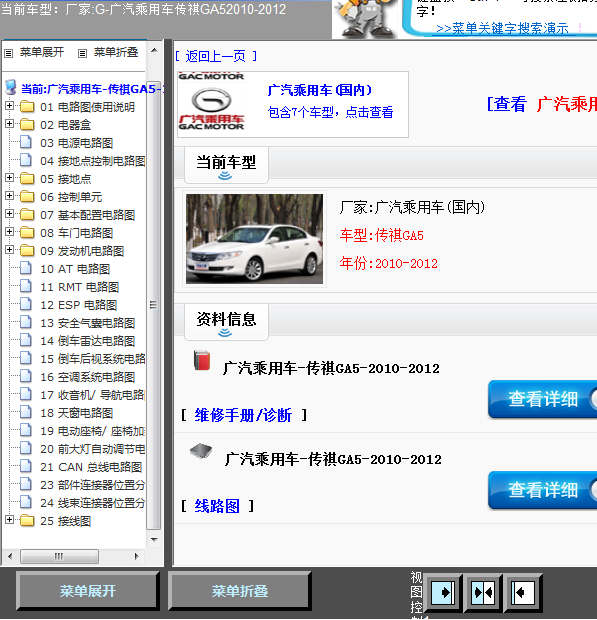Screen dimensions: 597x620
Task: Open 19 电动座椅/座椅加热 tree item
Action: click(93, 431)
